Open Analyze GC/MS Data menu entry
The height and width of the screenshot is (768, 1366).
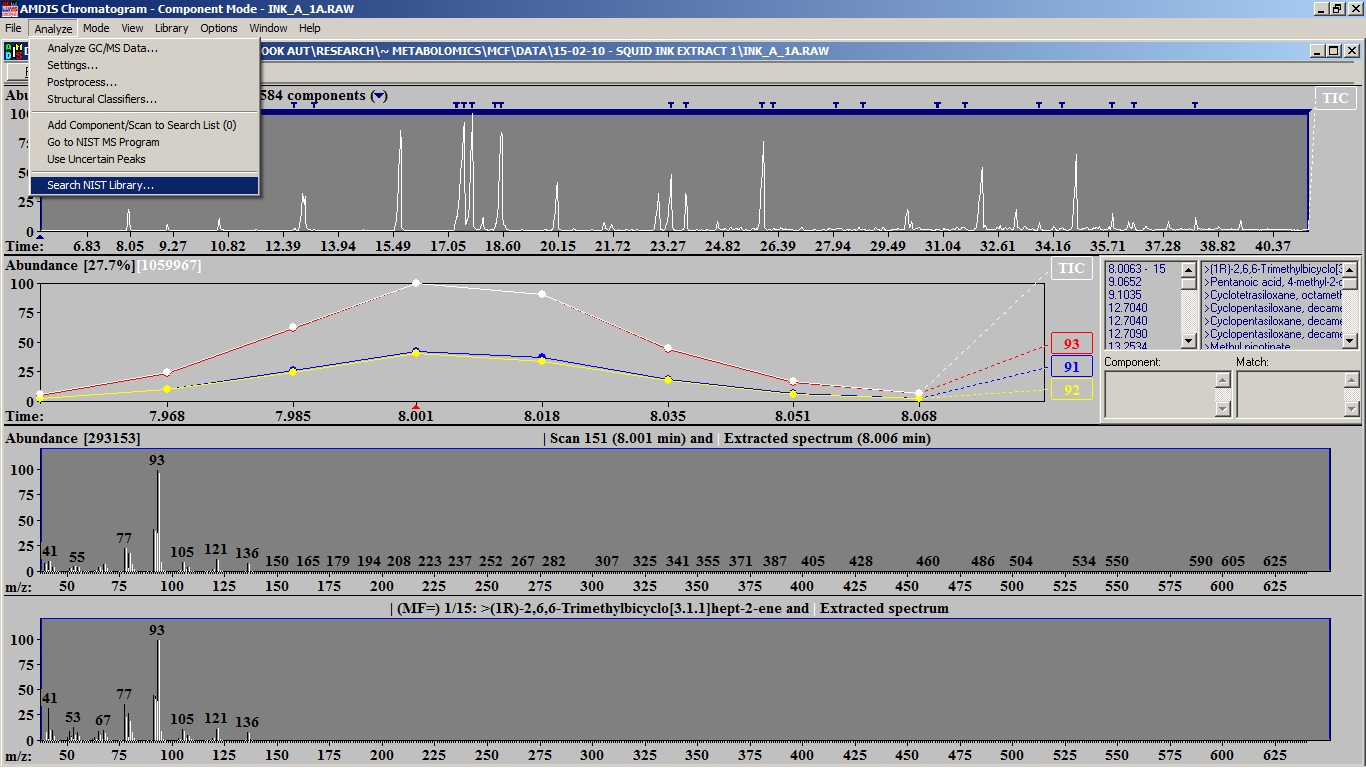coord(102,48)
